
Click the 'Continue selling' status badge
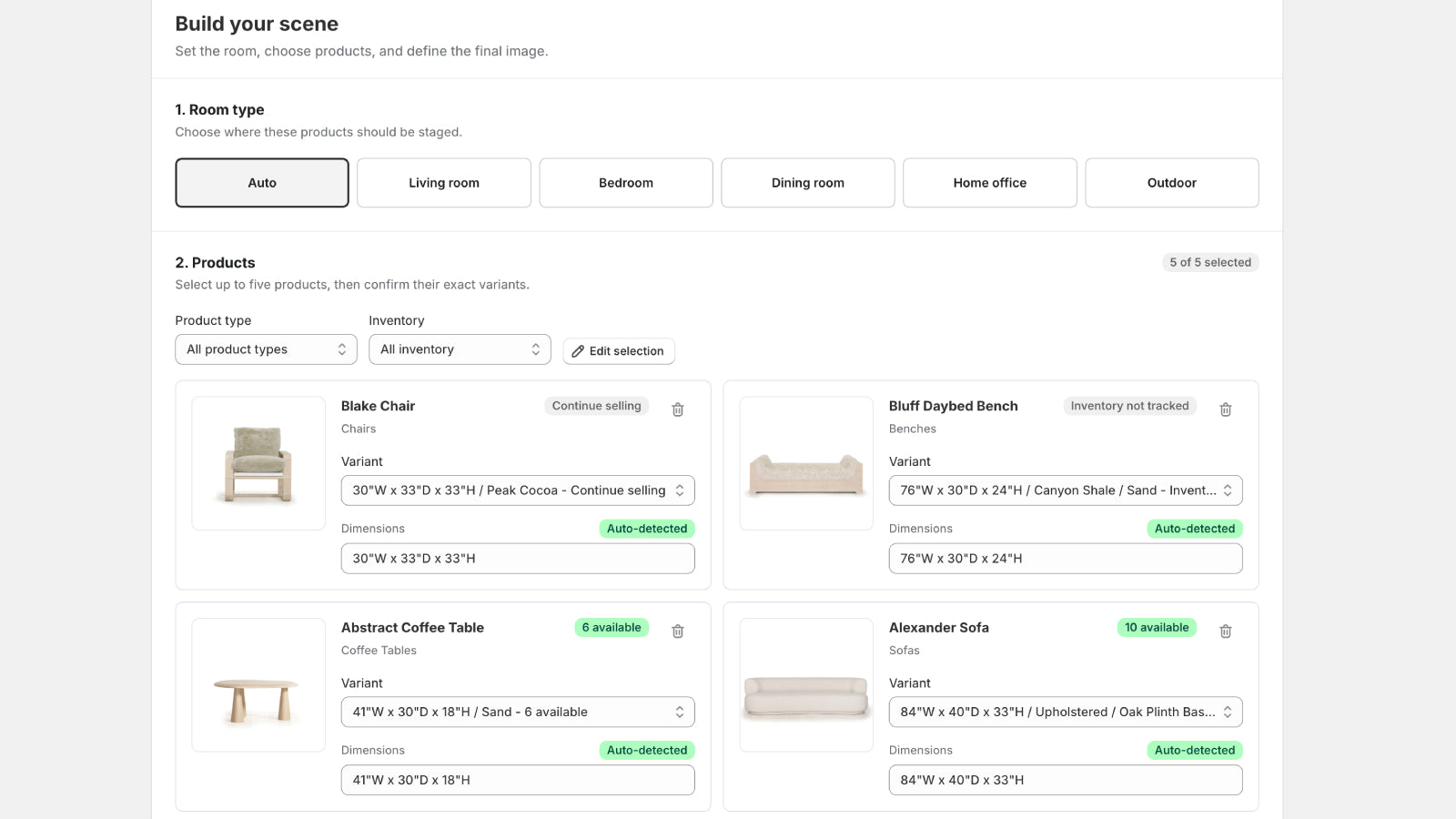coord(596,406)
